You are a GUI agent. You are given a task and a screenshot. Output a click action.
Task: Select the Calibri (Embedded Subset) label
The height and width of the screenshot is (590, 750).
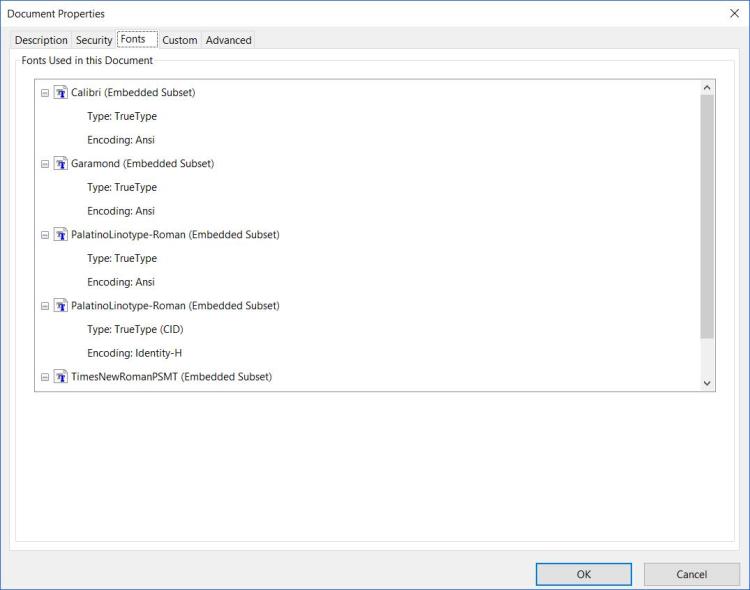tap(133, 93)
